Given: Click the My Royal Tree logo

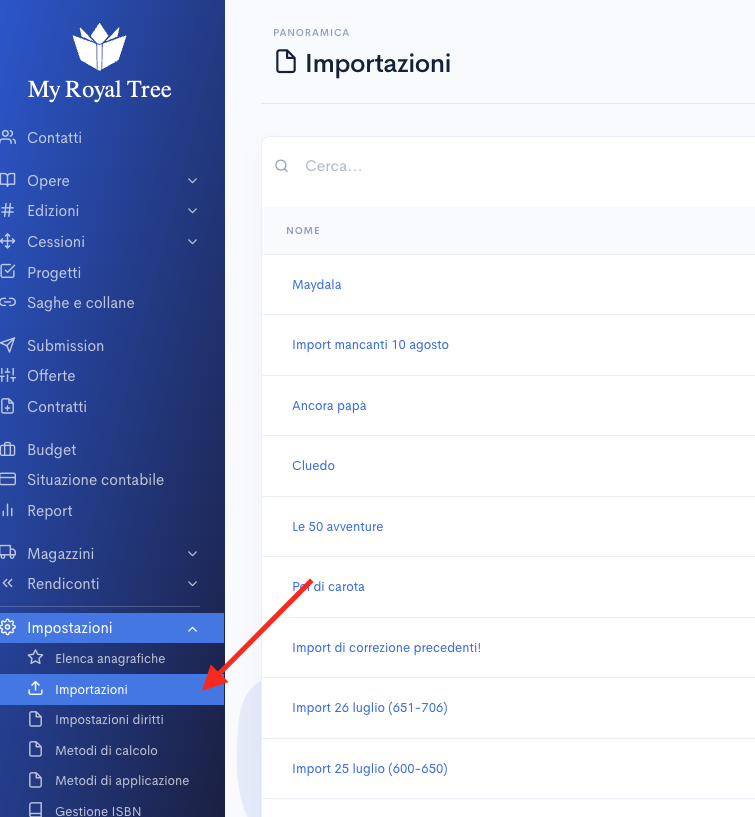Looking at the screenshot, I should pos(100,63).
